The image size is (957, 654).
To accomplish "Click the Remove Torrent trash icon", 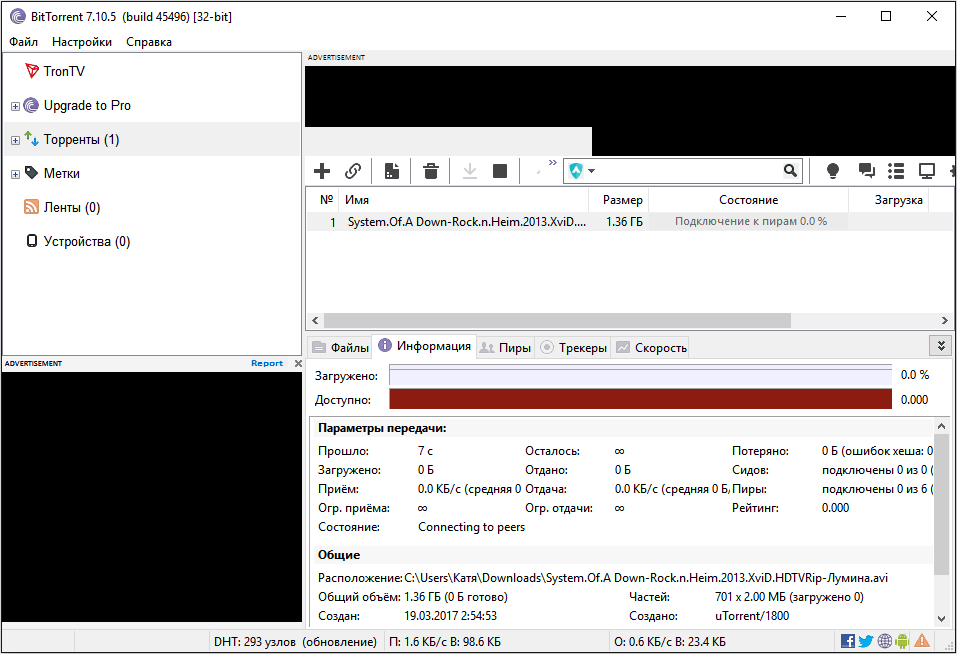I will pyautogui.click(x=431, y=171).
